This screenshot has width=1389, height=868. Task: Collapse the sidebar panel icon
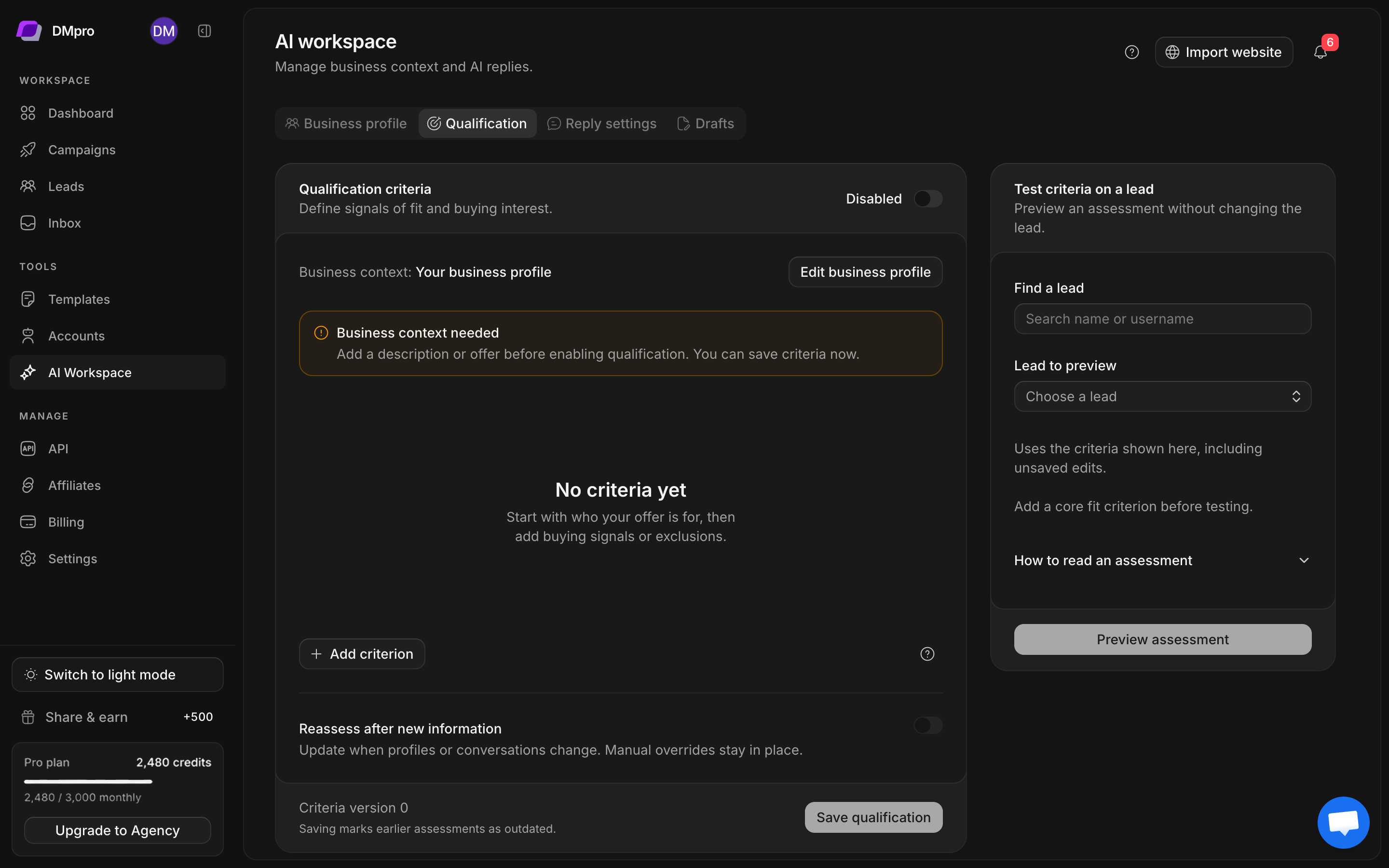coord(204,31)
